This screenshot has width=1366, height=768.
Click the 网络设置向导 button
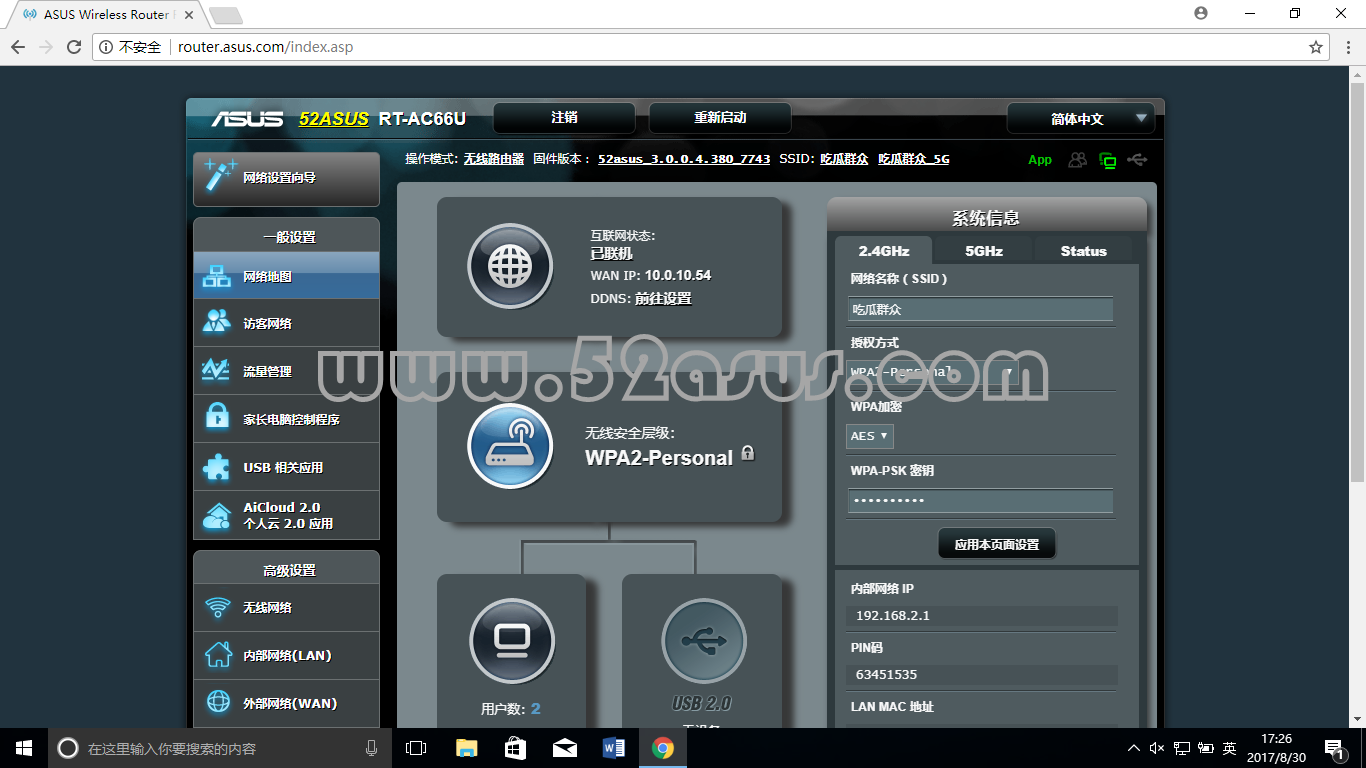pyautogui.click(x=286, y=178)
